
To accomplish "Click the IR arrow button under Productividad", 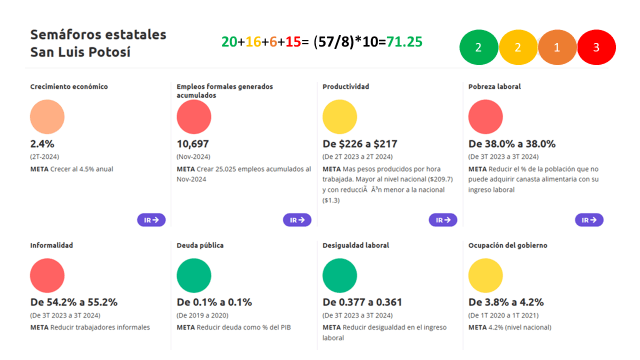I will click(x=443, y=220).
